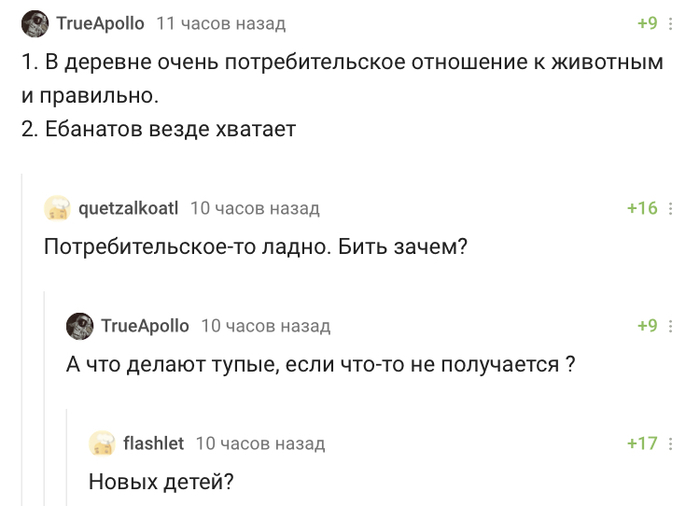Open the quetzalkoatl username link
The width and height of the screenshot is (700, 506).
pos(128,208)
